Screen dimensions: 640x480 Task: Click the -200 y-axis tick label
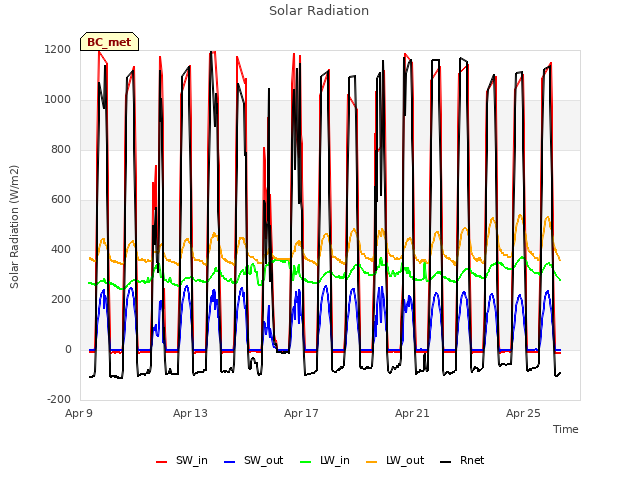tap(59, 399)
